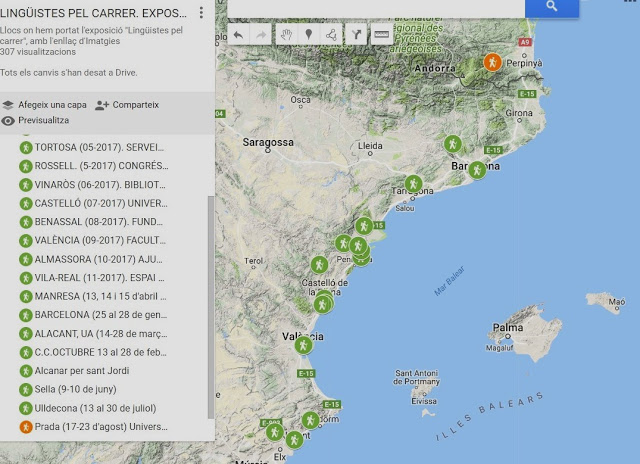Image resolution: width=640 pixels, height=464 pixels.
Task: Click the add-person icon beside Comparteix
Action: click(102, 105)
